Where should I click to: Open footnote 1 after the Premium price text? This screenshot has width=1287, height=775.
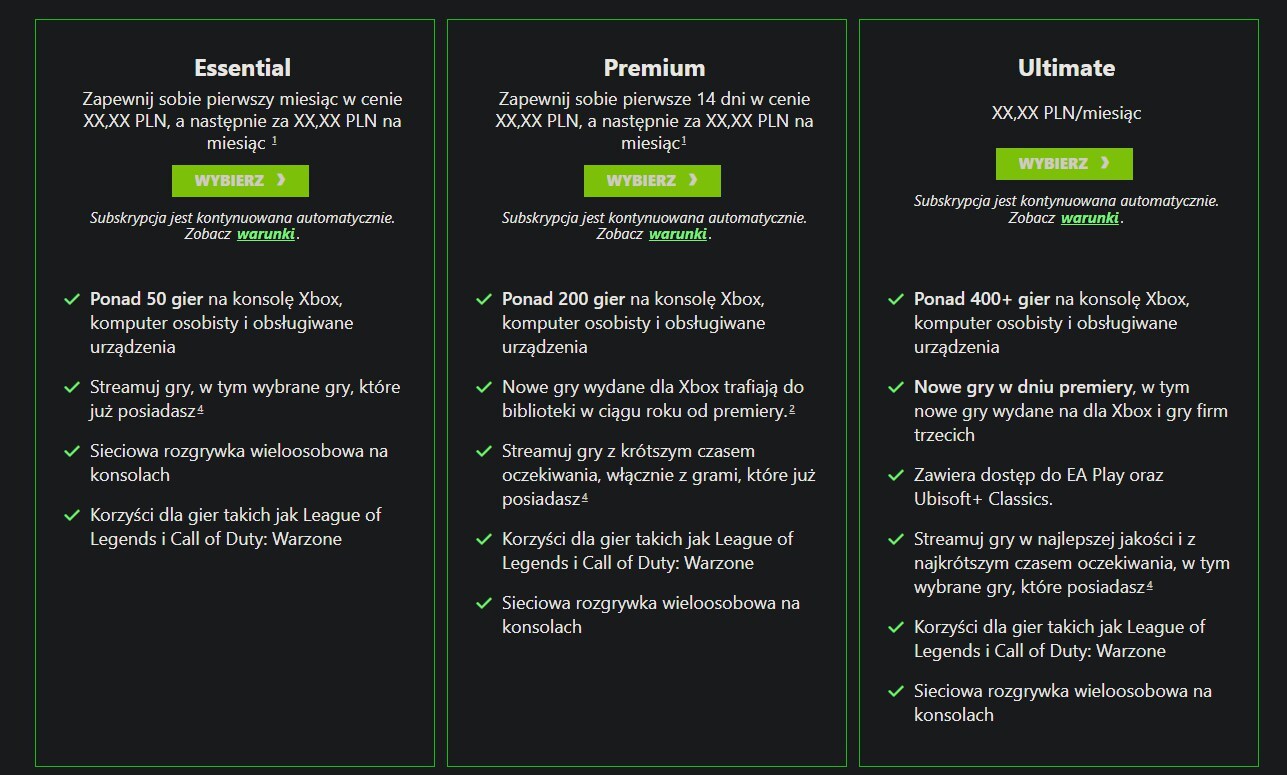coord(684,141)
